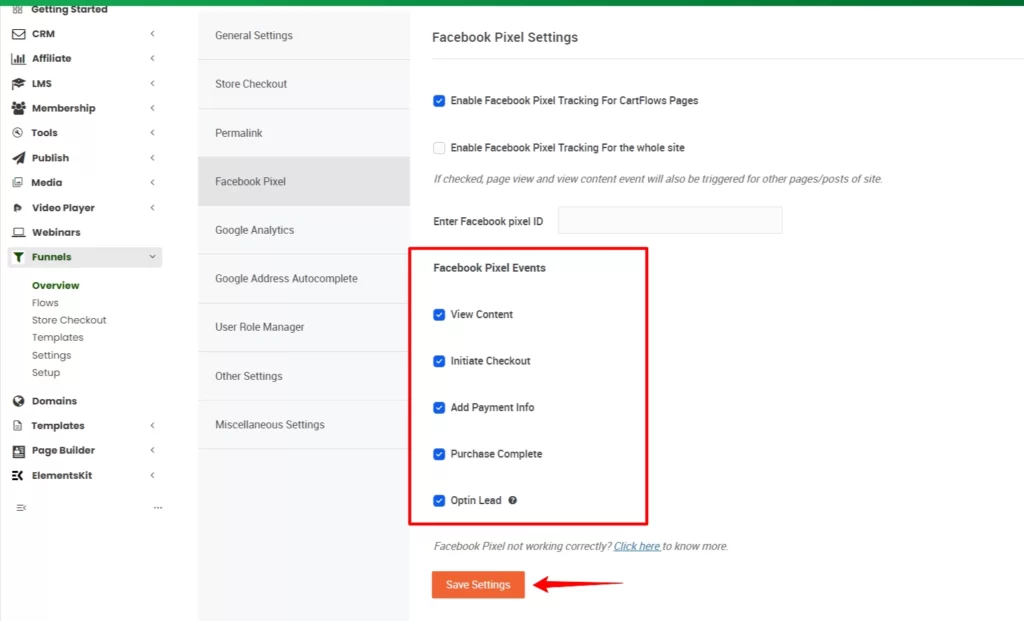Click the Membership people icon
The image size is (1024, 621).
coord(18,108)
